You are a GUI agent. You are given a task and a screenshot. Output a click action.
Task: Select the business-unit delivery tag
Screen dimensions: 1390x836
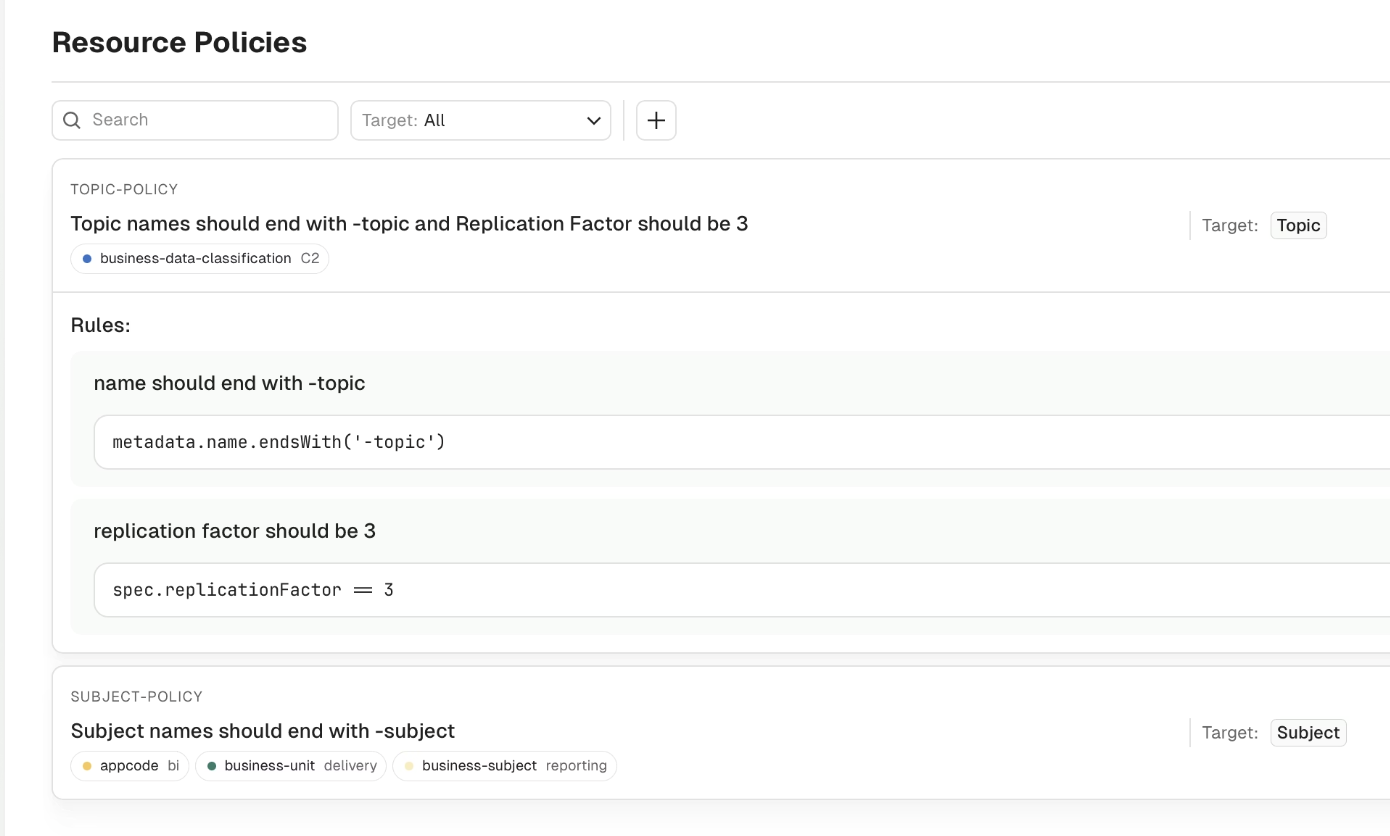[x=290, y=765]
